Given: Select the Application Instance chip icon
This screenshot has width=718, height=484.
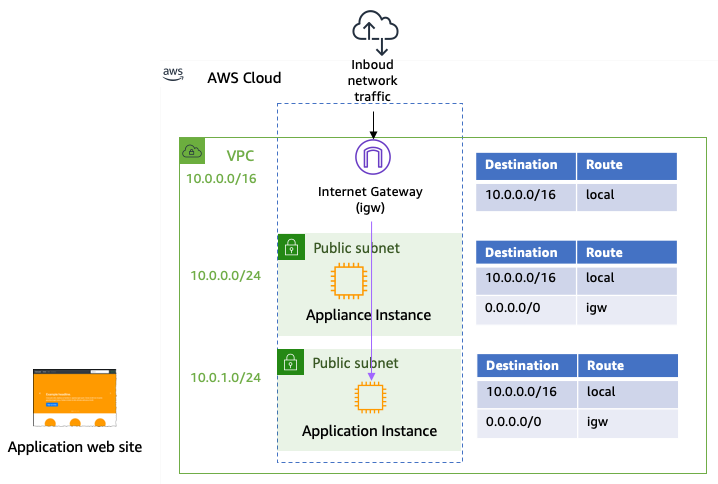Looking at the screenshot, I should (370, 397).
